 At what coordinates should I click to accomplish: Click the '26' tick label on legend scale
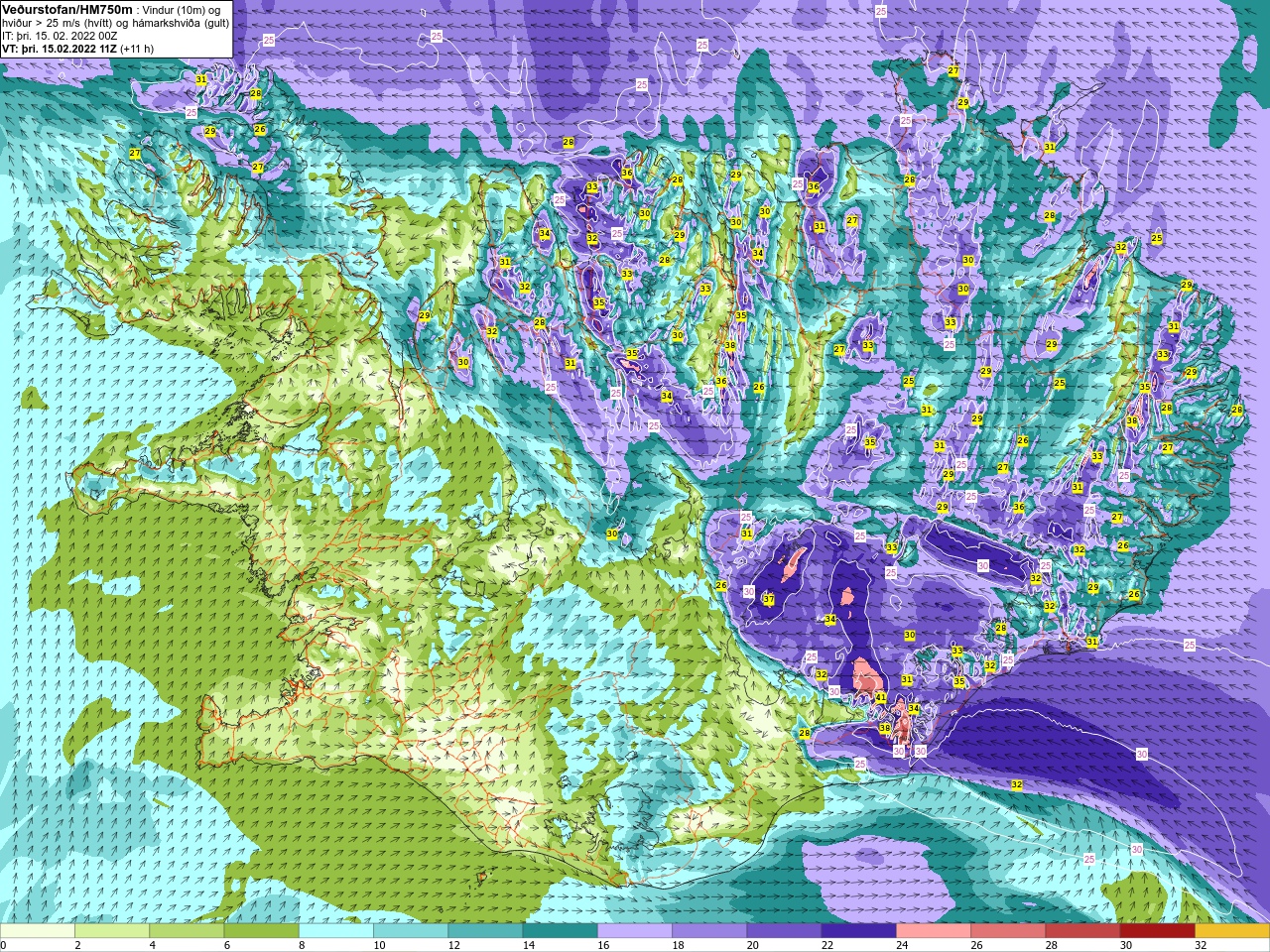976,945
